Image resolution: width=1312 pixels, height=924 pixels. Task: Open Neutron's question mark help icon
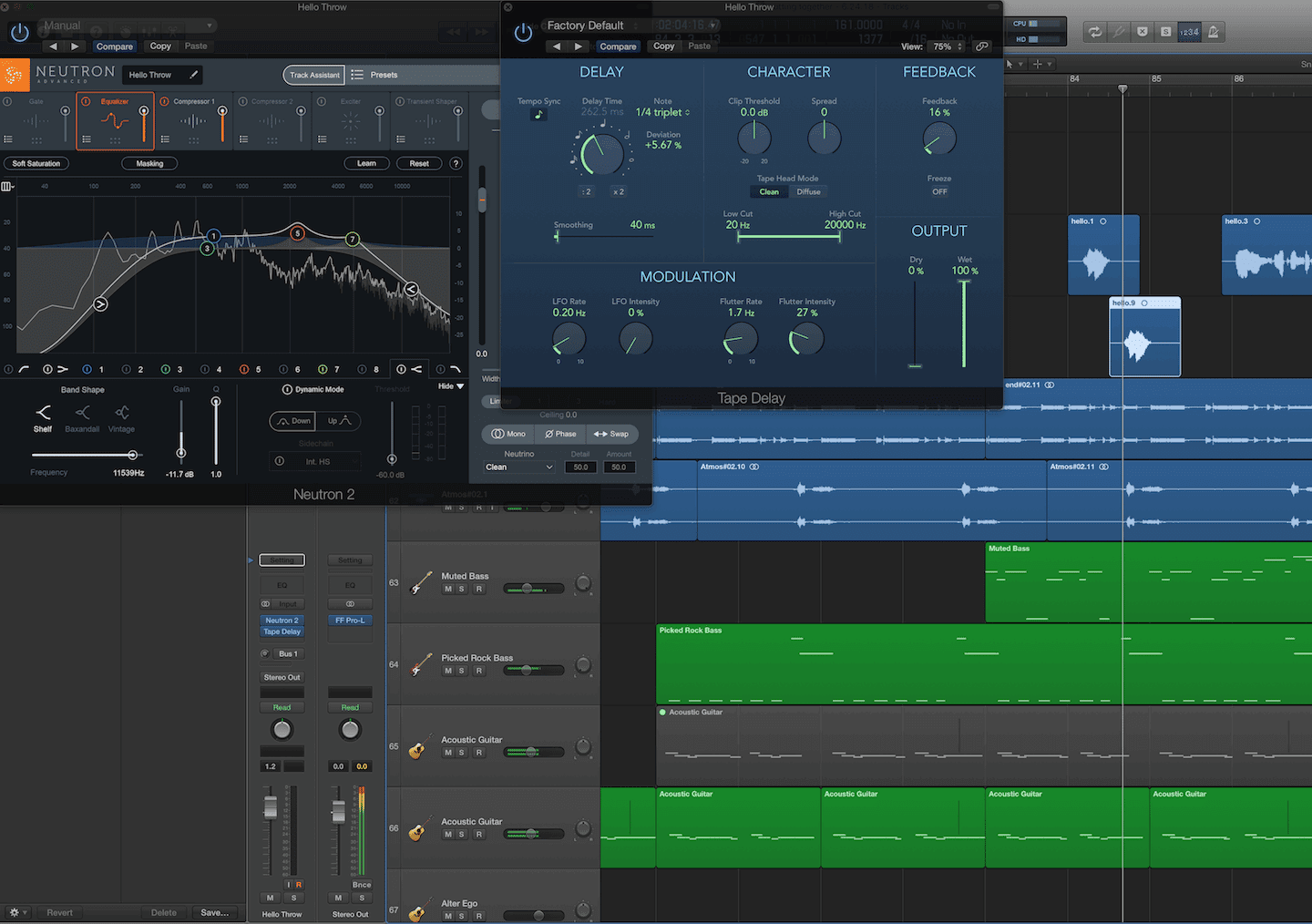point(456,163)
